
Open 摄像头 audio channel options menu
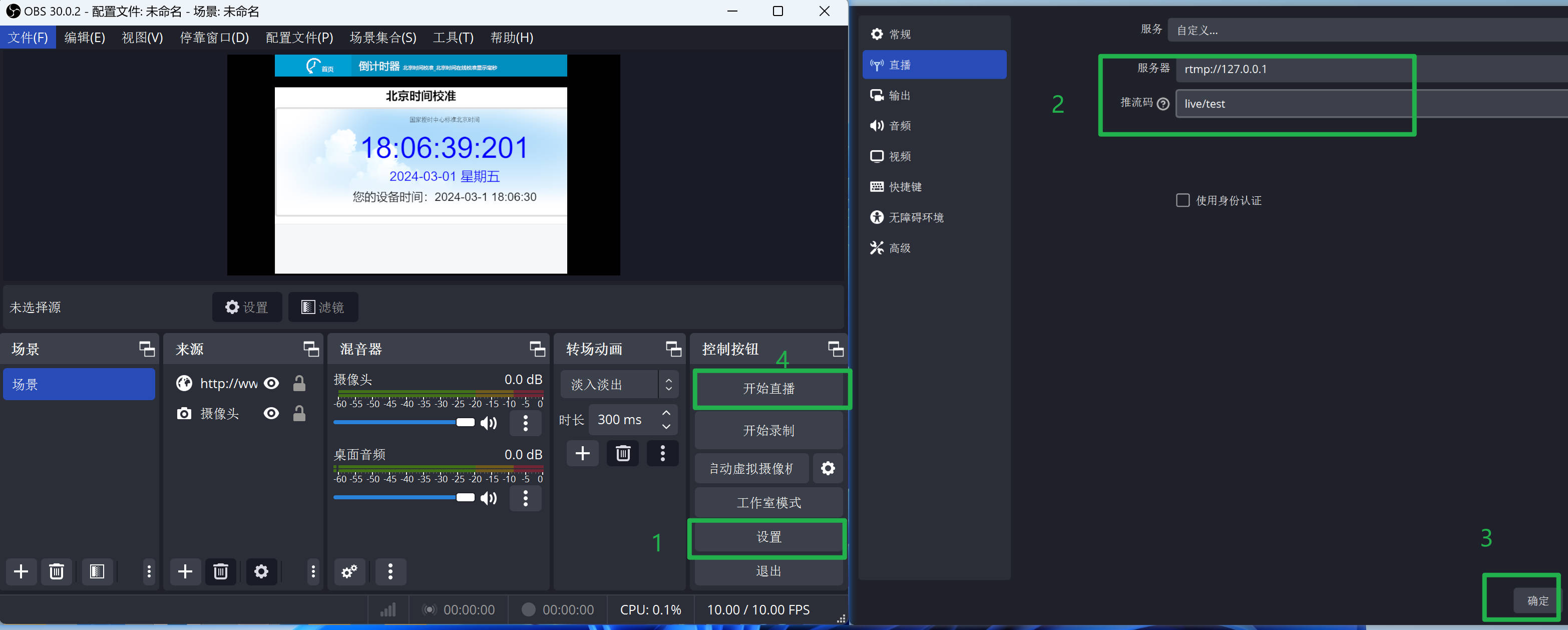(526, 423)
